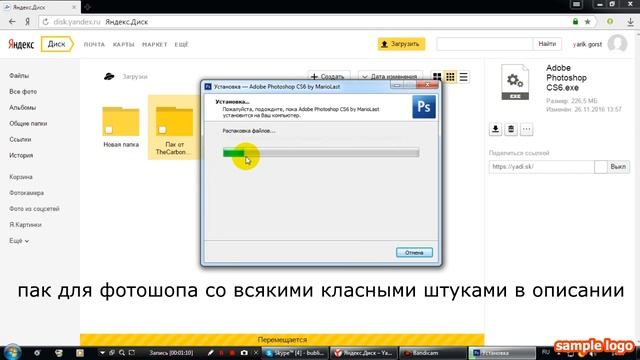The width and height of the screenshot is (640, 360).
Task: Select the Новая папка folder
Action: click(121, 127)
